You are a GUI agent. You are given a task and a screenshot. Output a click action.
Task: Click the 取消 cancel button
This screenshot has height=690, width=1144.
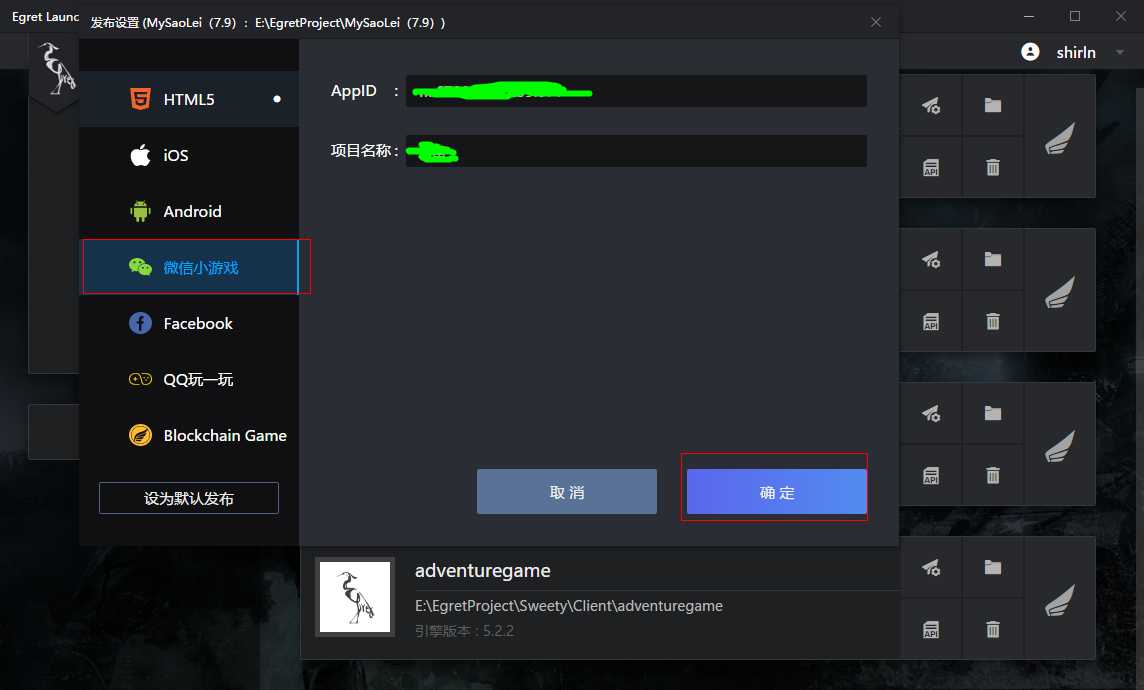(x=567, y=492)
